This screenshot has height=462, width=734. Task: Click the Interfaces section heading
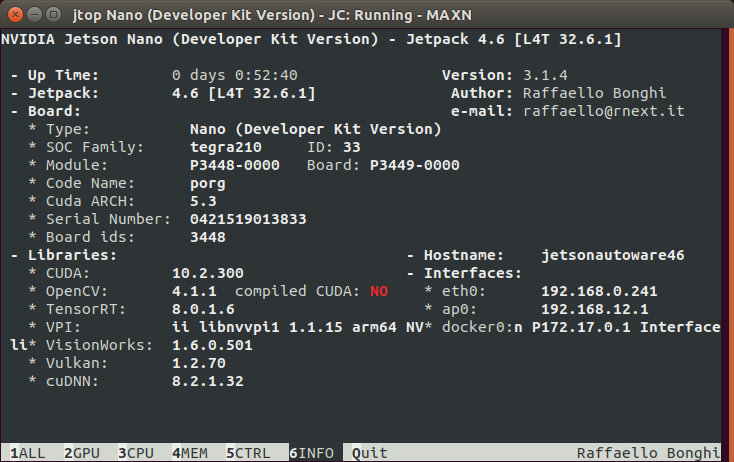click(472, 273)
